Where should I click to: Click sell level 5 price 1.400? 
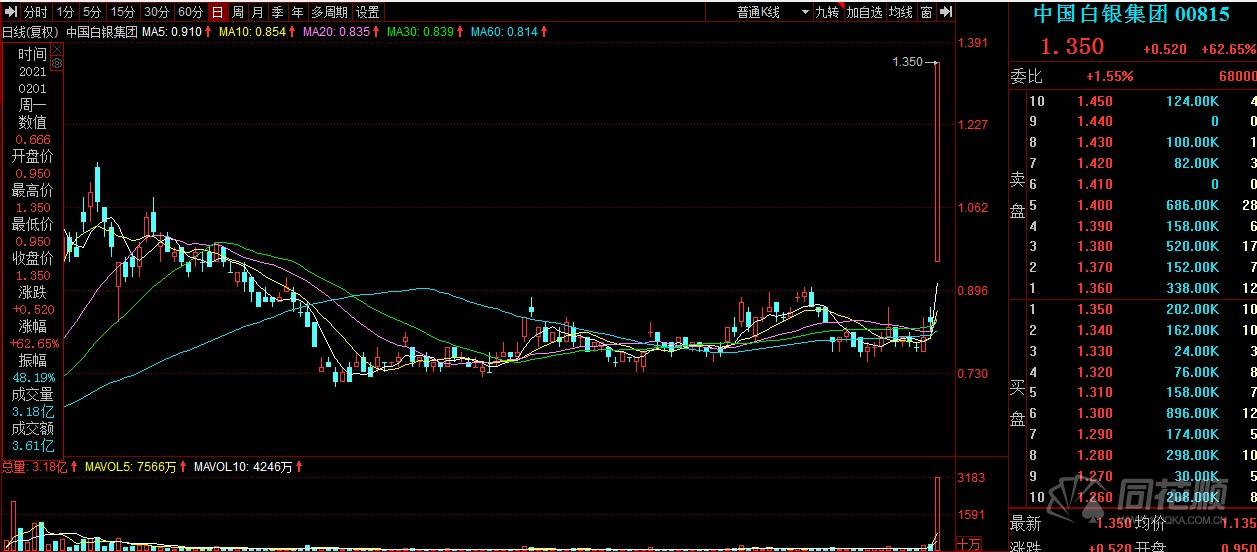1094,205
